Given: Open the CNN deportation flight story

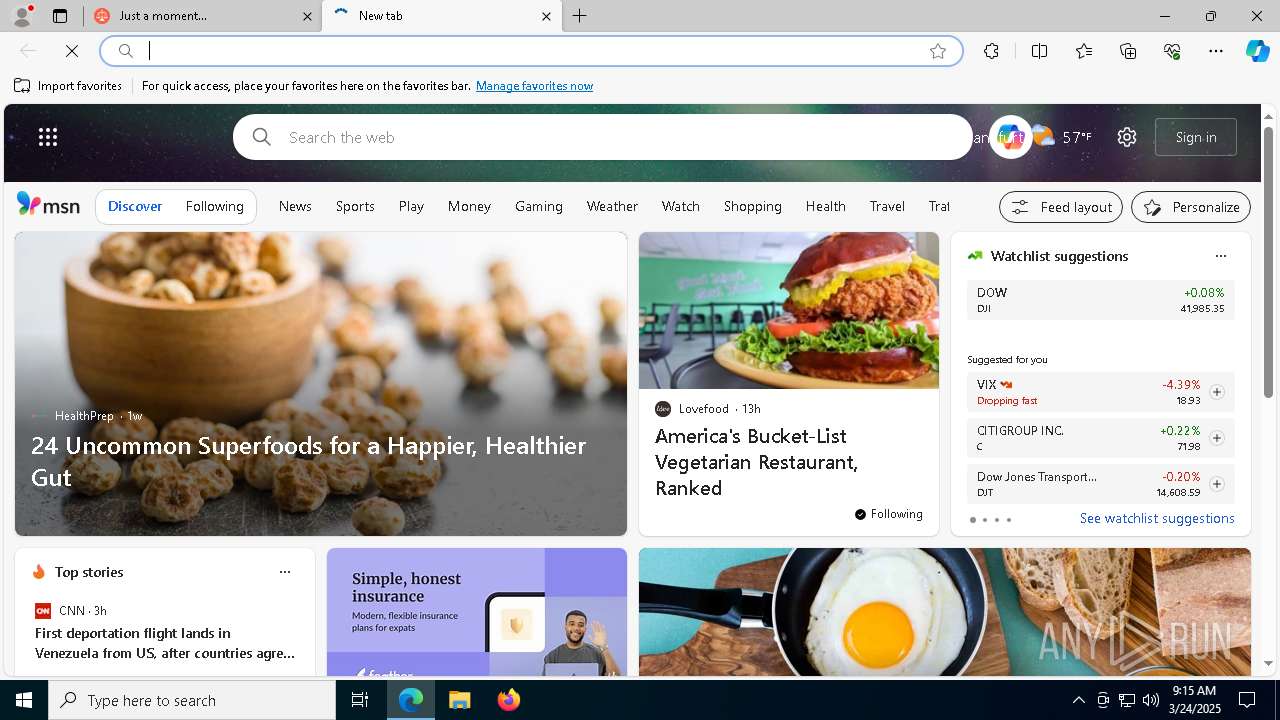Looking at the screenshot, I should point(165,643).
